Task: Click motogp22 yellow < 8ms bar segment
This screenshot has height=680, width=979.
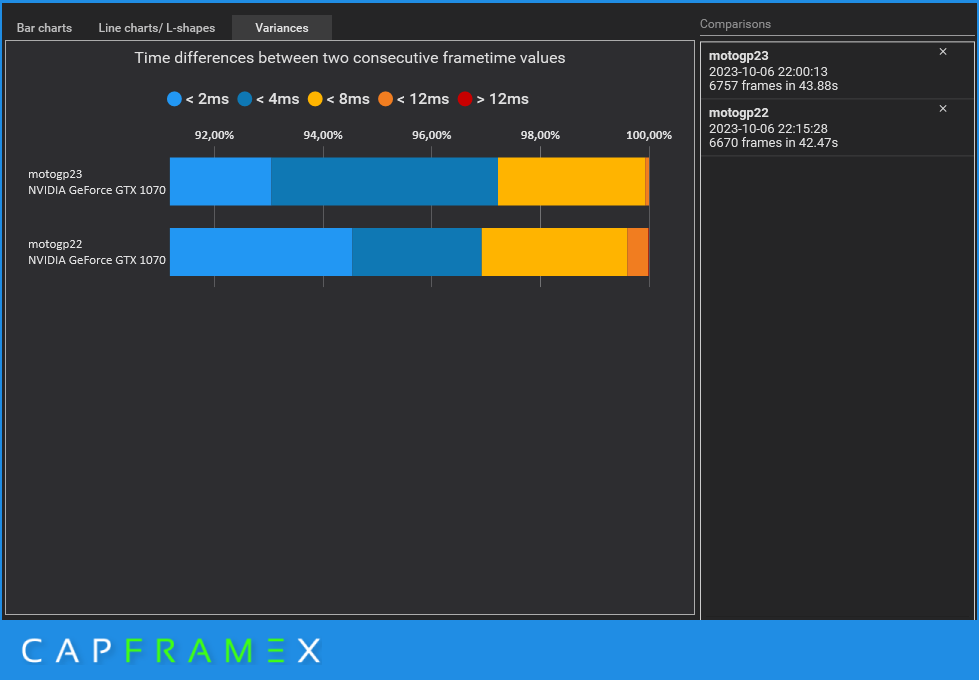Action: tap(554, 252)
